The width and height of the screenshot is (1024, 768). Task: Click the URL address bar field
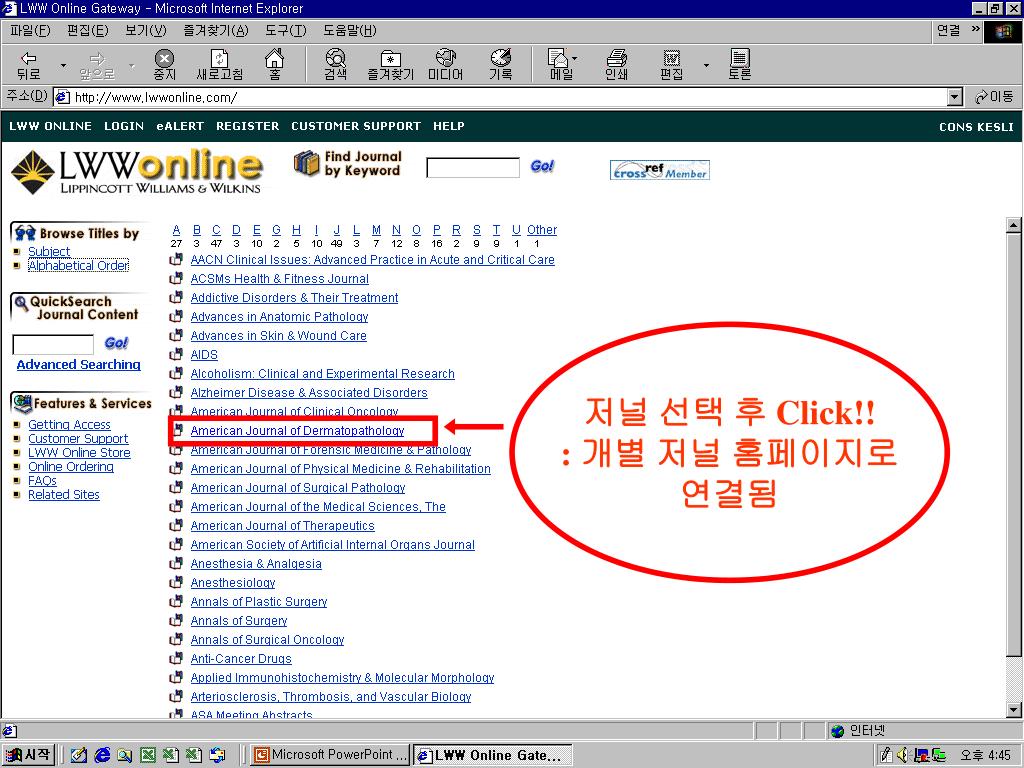tap(500, 97)
